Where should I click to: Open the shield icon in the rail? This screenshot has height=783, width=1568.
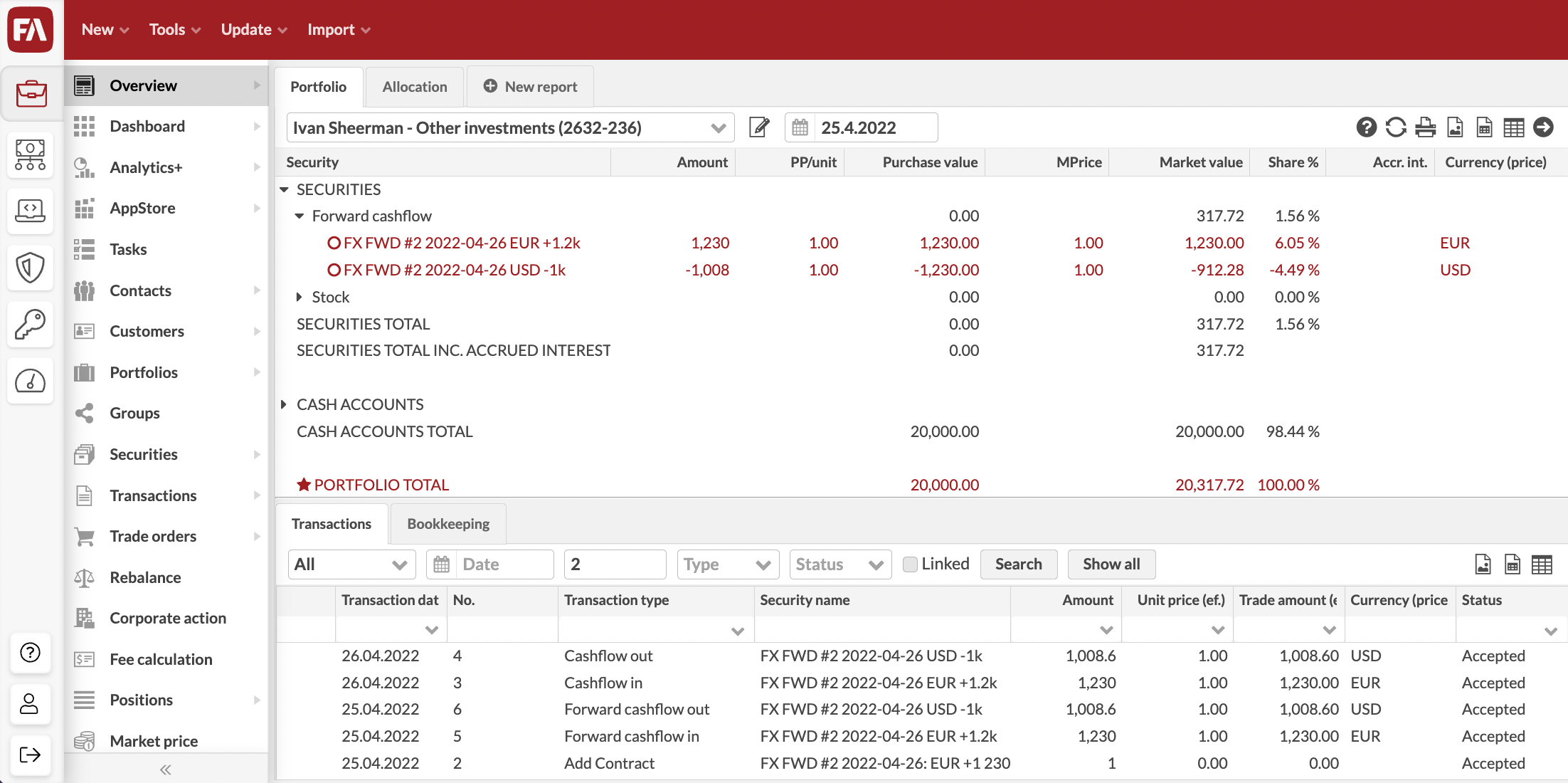(31, 268)
